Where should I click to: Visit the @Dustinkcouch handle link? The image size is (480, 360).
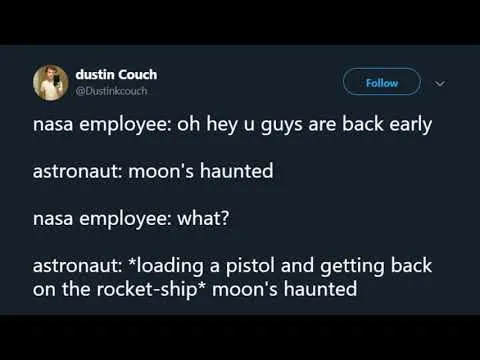pos(111,91)
